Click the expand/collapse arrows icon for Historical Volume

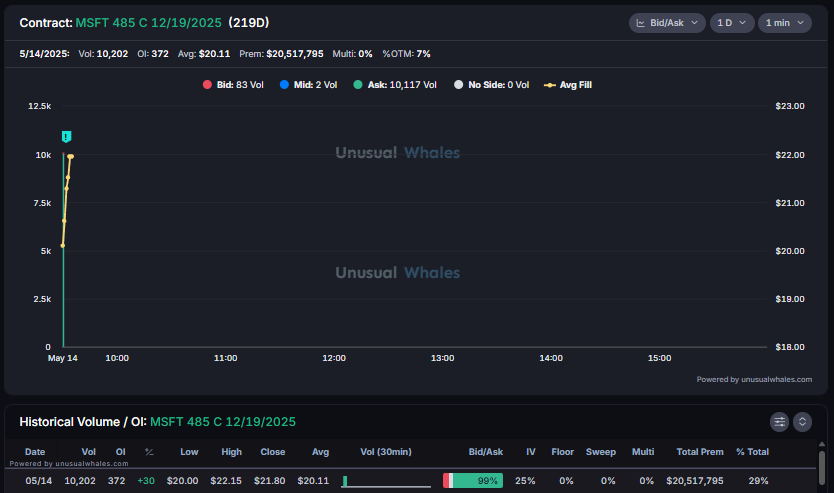802,422
